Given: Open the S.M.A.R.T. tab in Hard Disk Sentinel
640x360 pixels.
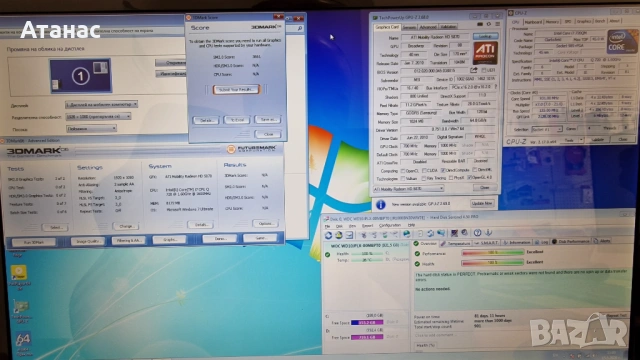Looking at the screenshot, I should [x=487, y=243].
